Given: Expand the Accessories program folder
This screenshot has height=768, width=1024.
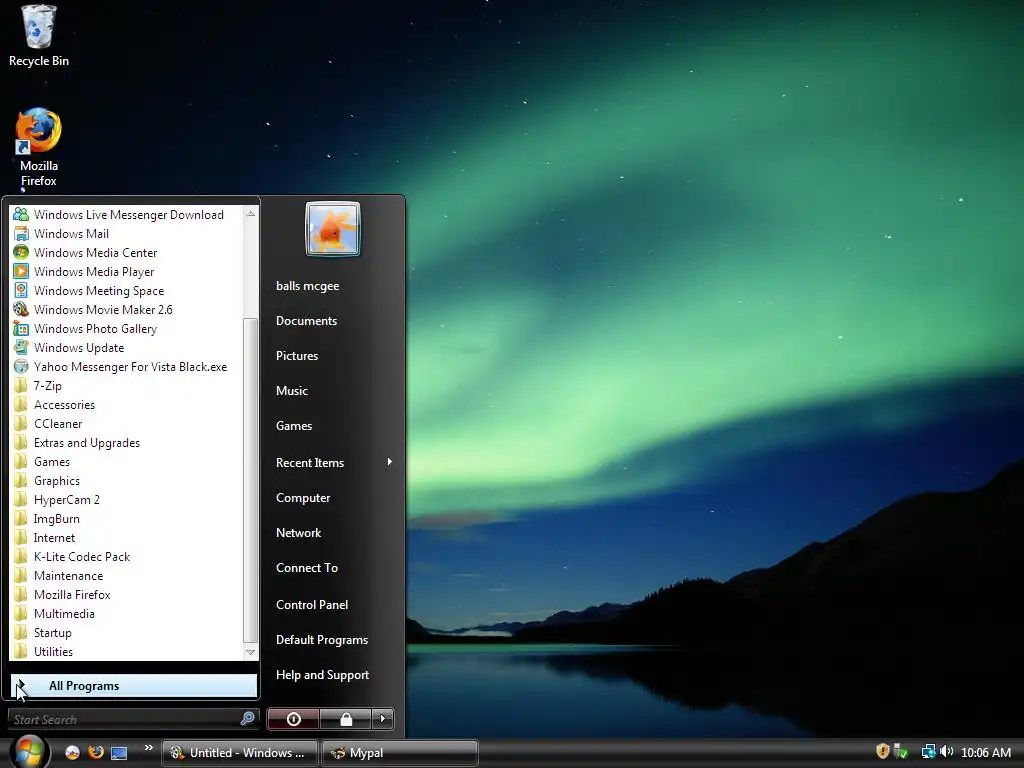Looking at the screenshot, I should (x=54, y=404).
